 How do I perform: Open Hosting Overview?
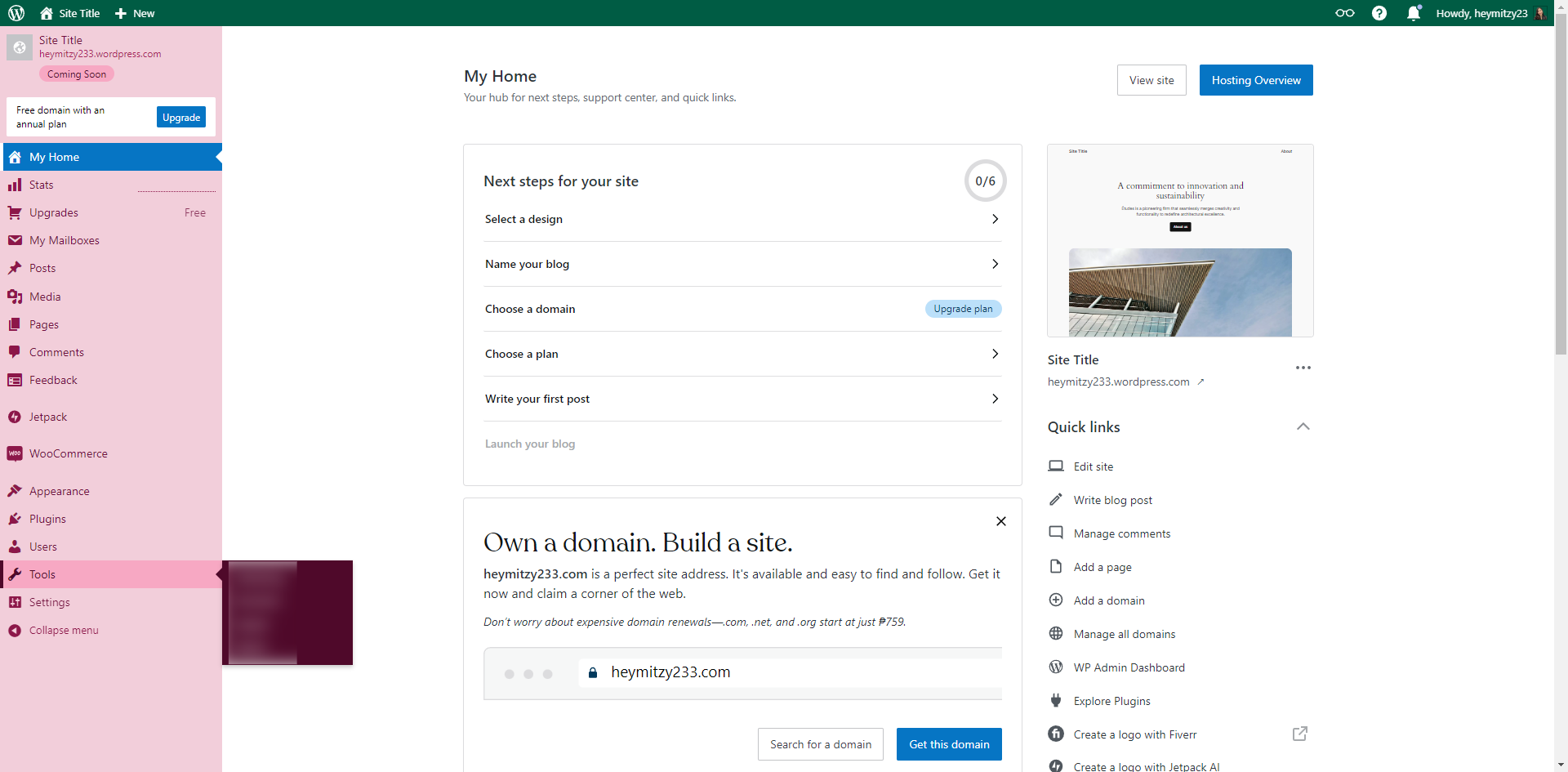click(1256, 80)
